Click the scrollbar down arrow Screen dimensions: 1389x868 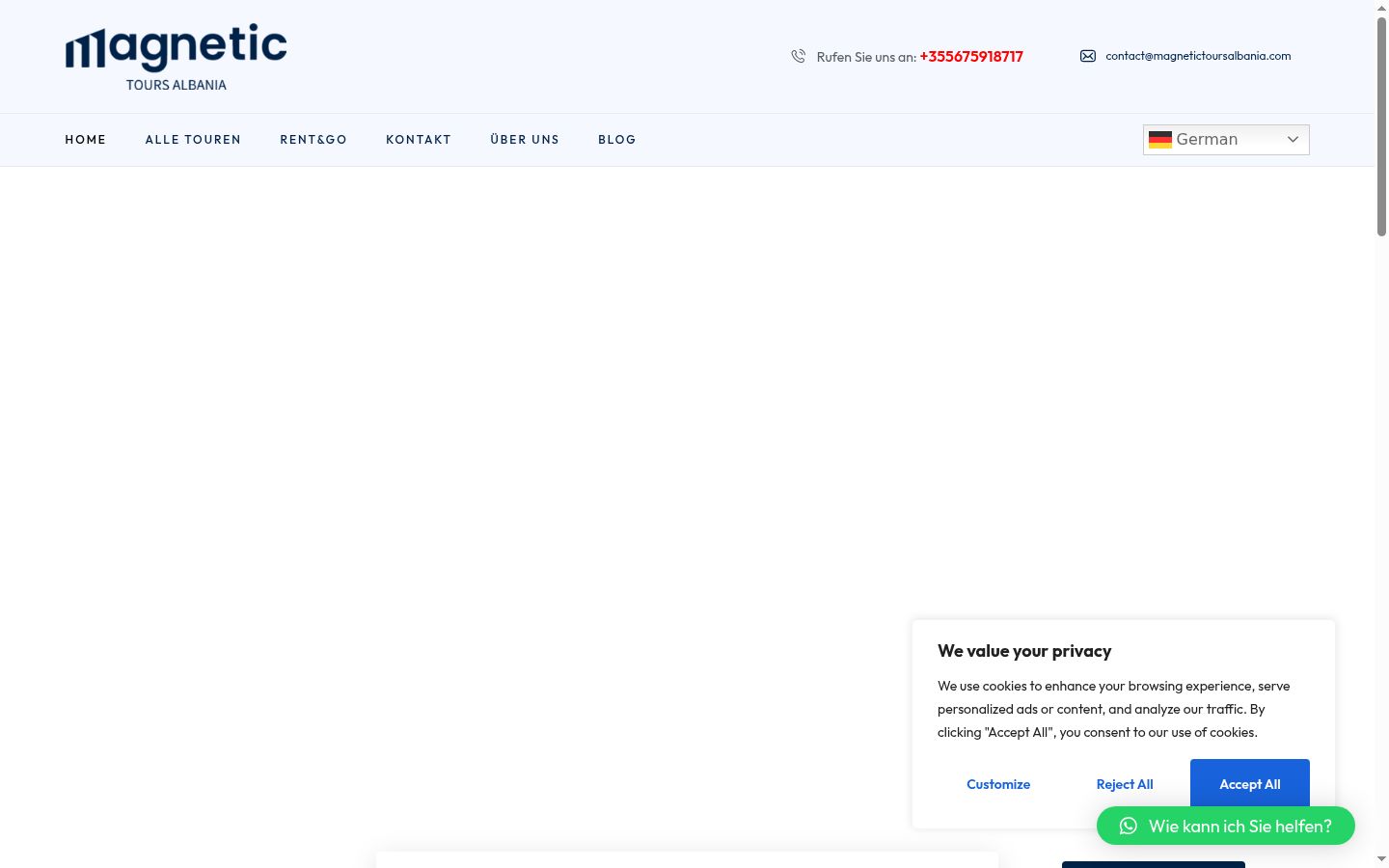click(x=1381, y=859)
